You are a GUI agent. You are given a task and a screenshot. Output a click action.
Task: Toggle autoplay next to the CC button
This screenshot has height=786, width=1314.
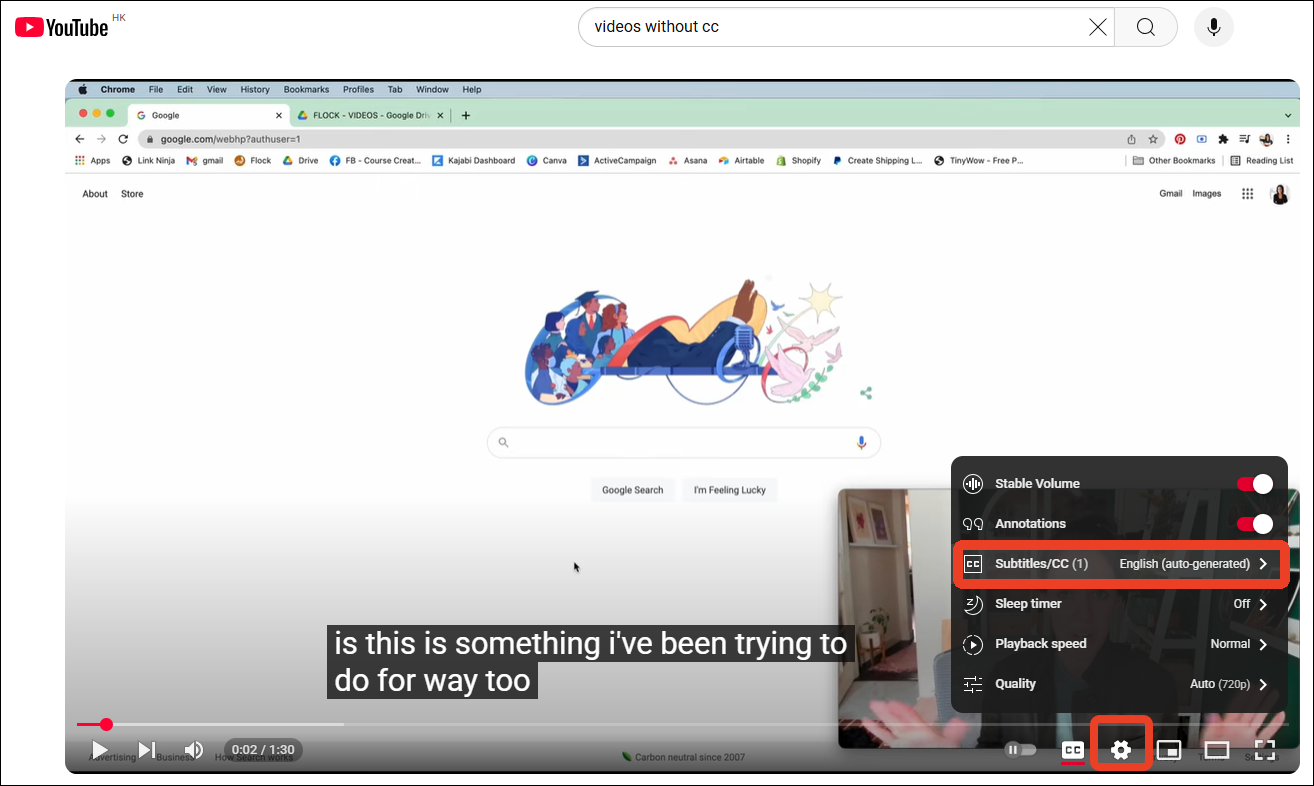pos(1020,749)
